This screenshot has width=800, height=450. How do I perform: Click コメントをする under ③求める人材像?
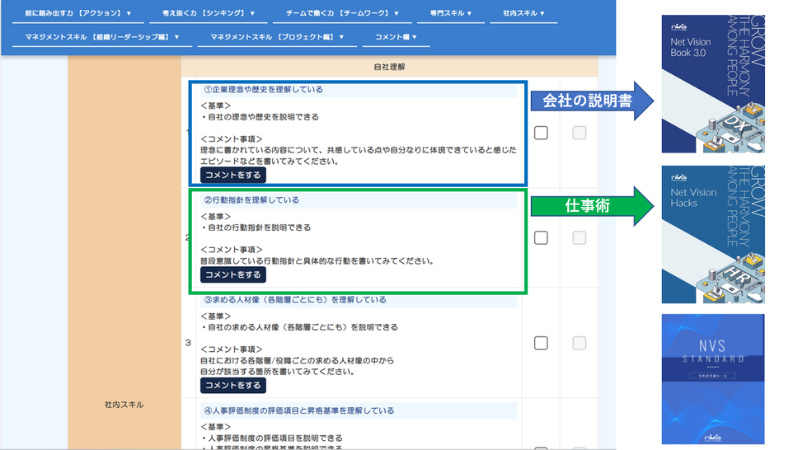coord(233,385)
